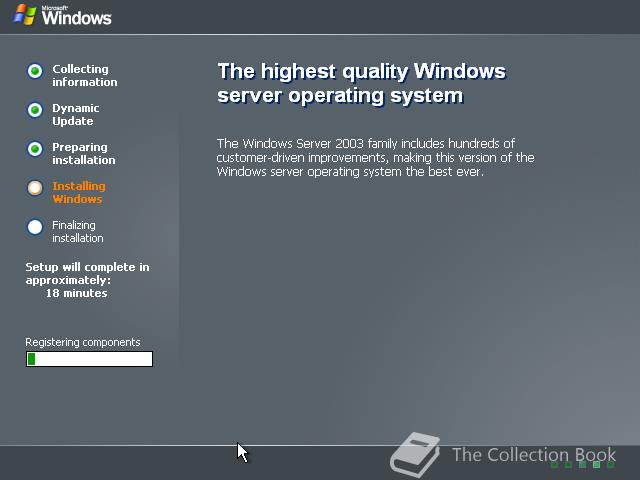Viewport: 640px width, 480px height.
Task: Click the Windows Server 2003 description paragraph
Action: coord(376,158)
